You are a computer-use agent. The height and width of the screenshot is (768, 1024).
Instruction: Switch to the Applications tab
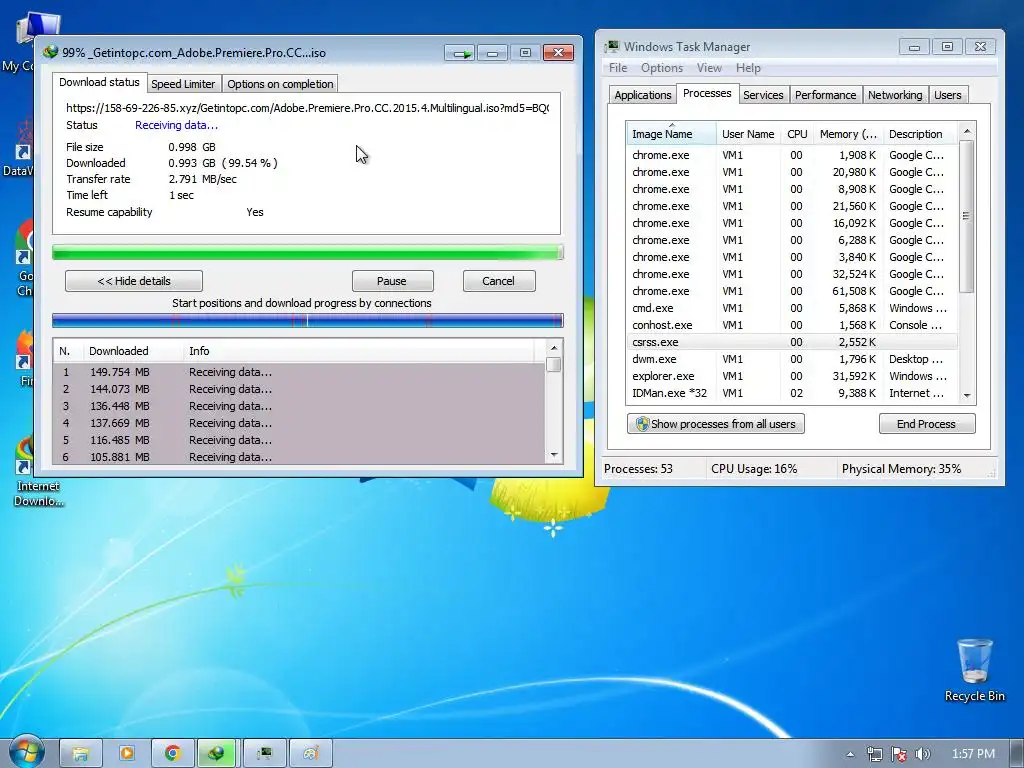click(643, 95)
